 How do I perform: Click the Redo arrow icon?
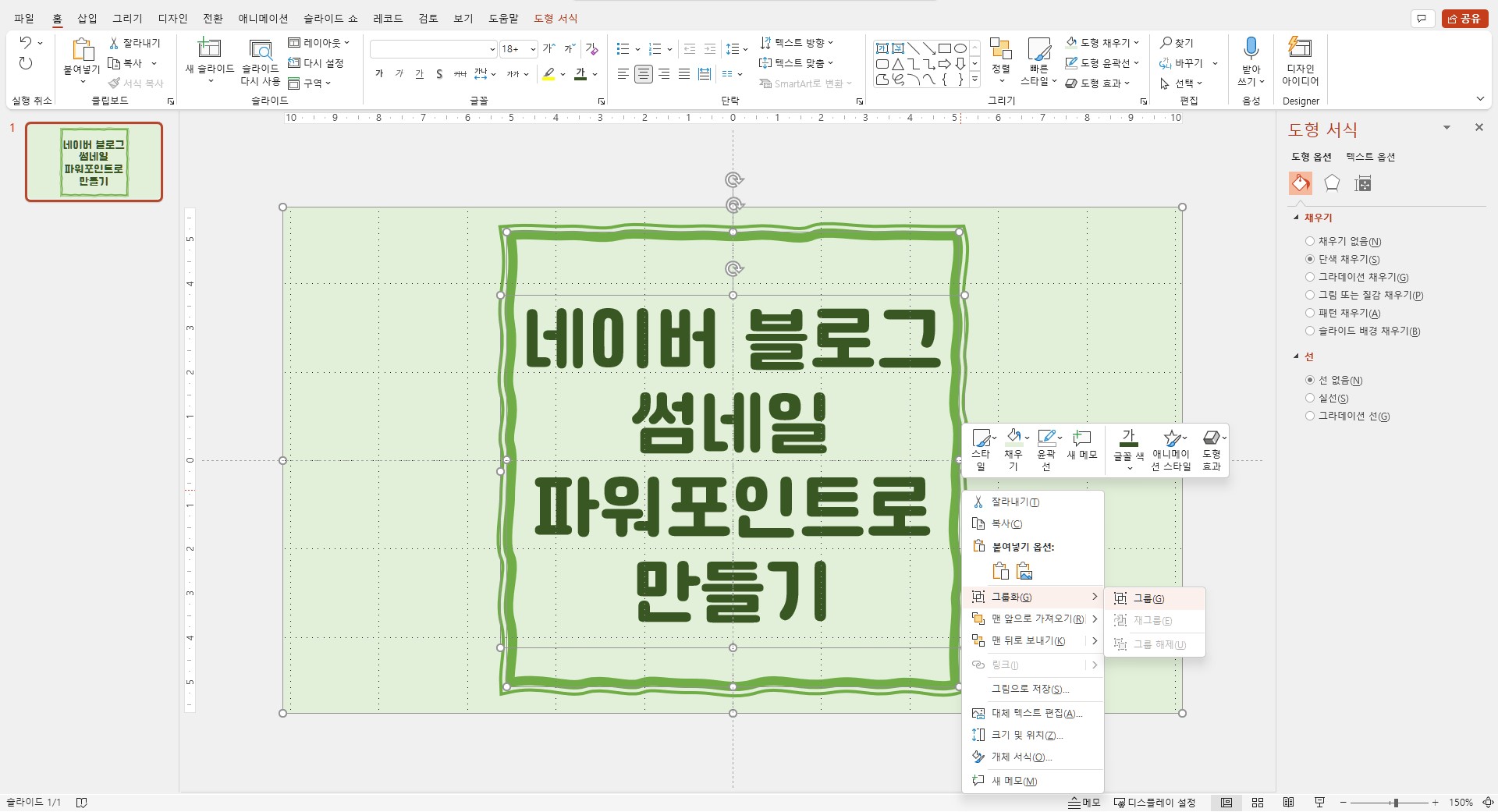[26, 63]
